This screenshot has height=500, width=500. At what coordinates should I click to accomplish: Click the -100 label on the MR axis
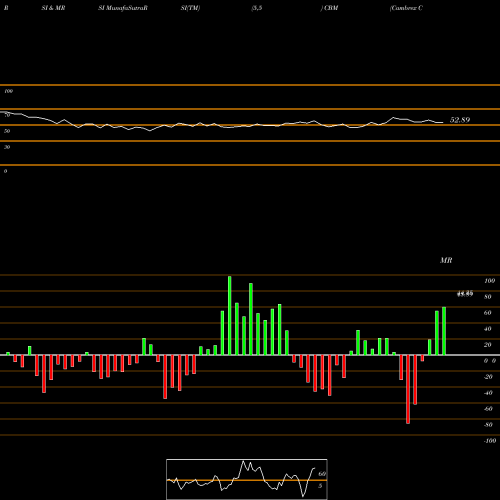pos(490,441)
